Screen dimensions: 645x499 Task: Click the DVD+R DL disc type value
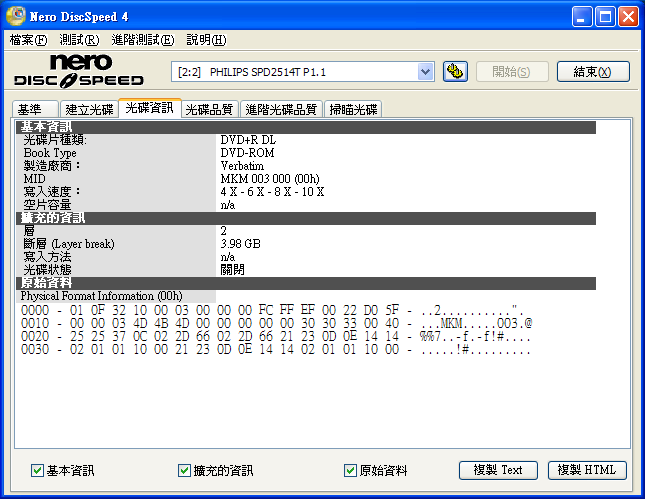point(248,140)
